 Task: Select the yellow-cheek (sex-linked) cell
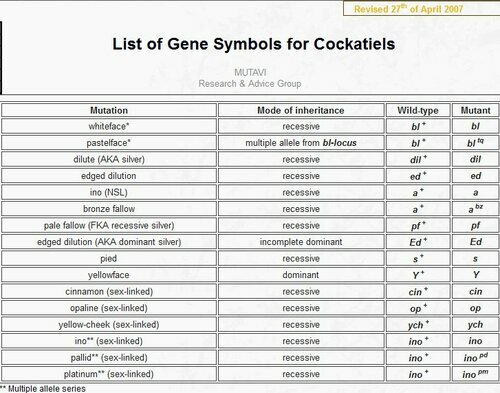109,325
